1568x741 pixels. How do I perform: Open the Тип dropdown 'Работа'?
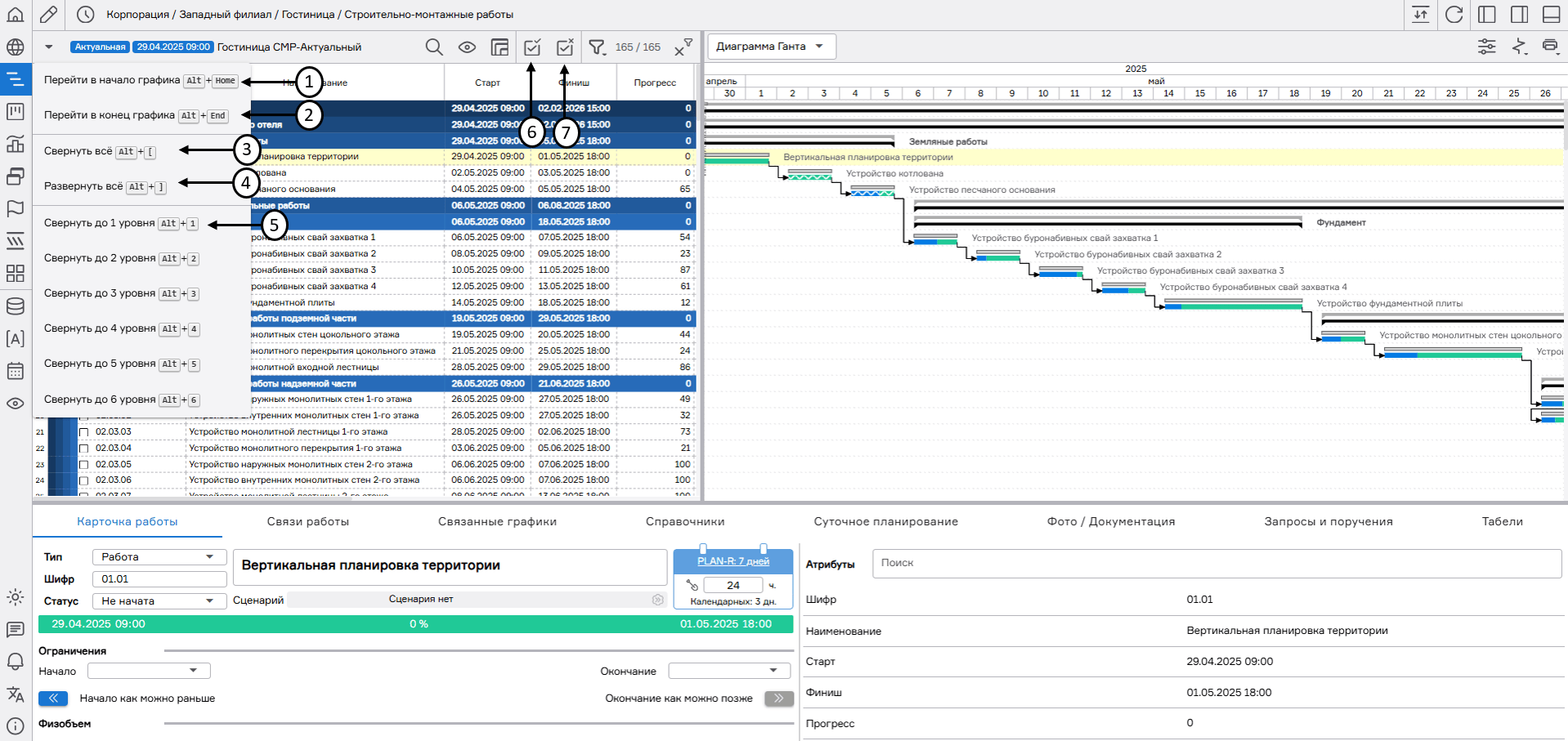click(159, 556)
